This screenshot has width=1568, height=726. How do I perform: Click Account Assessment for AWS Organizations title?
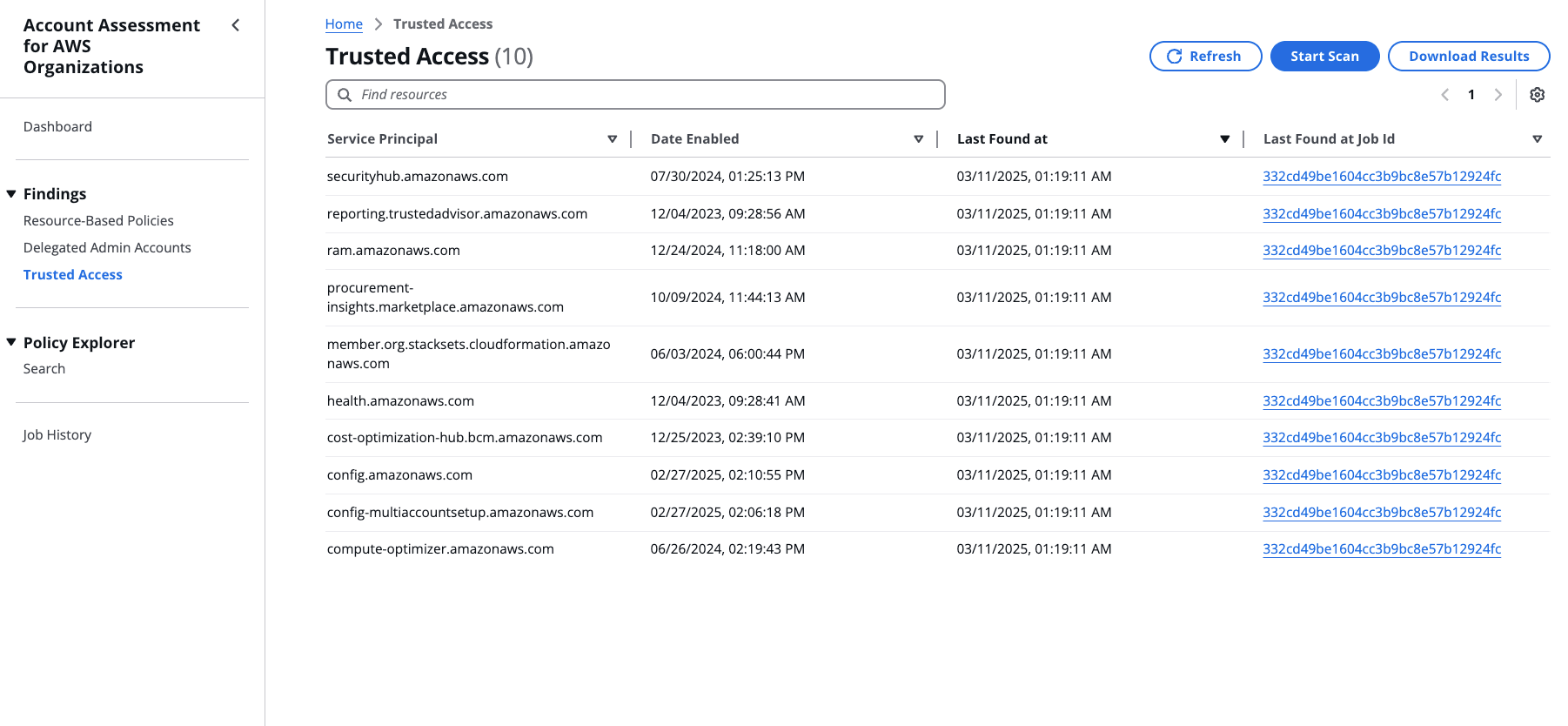111,46
